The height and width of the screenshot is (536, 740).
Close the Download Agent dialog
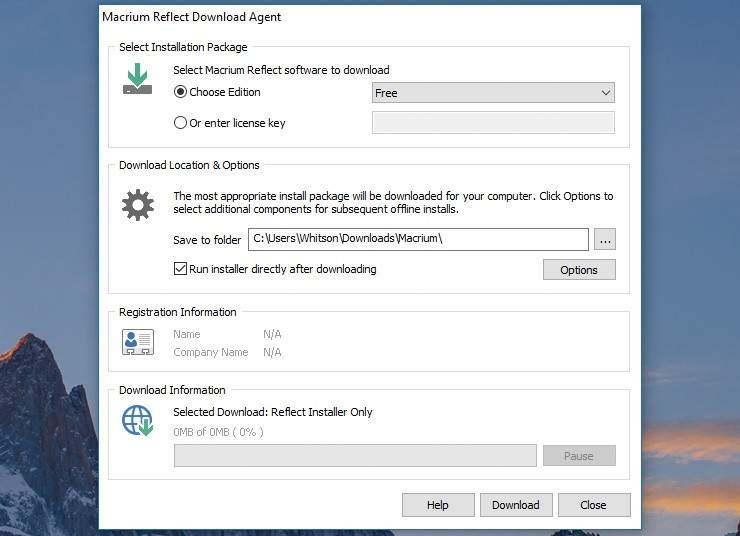pos(594,505)
